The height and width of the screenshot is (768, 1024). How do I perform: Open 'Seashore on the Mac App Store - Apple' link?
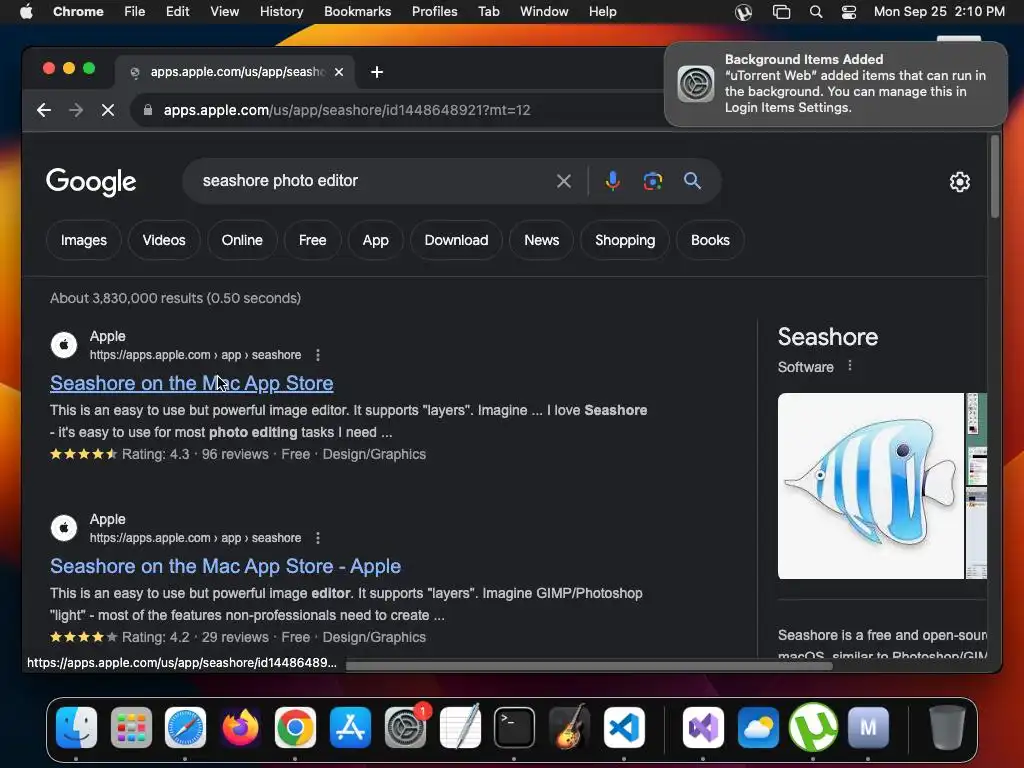pyautogui.click(x=225, y=566)
